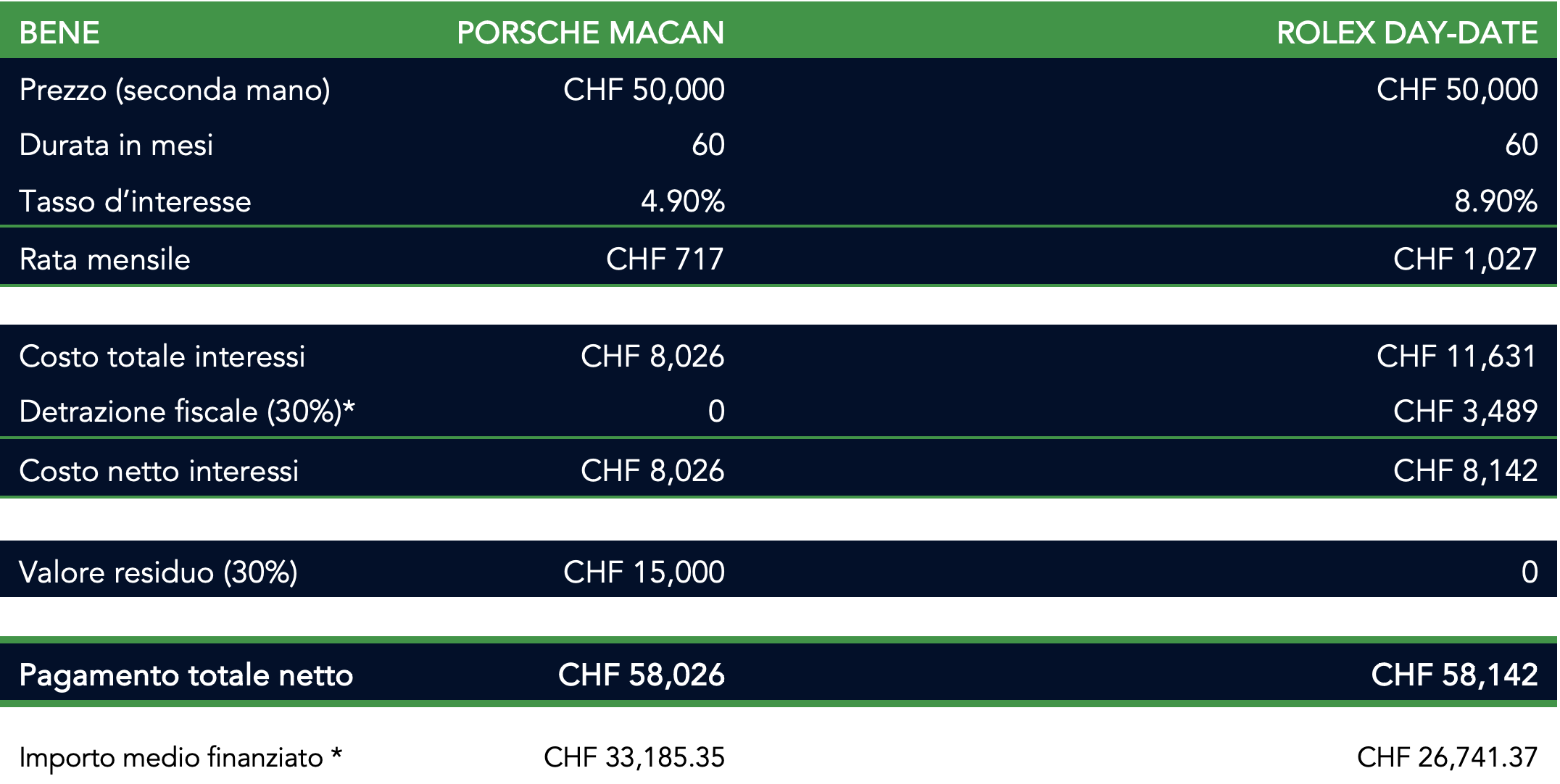This screenshot has height=784, width=1560.
Task: Click the Rata mensile row label
Action: click(x=104, y=259)
